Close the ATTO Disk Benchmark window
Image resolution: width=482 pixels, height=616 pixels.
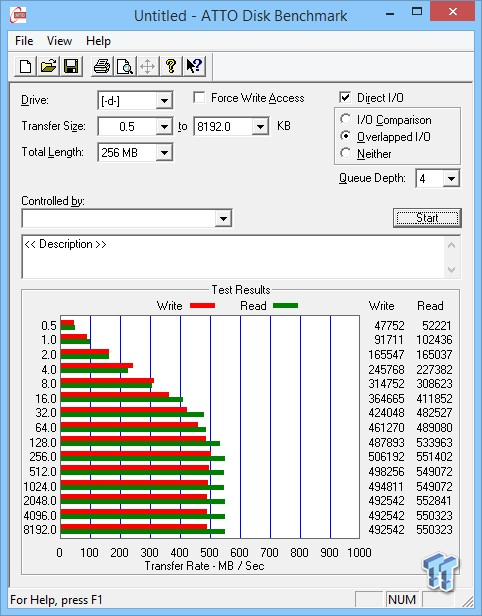coord(452,12)
